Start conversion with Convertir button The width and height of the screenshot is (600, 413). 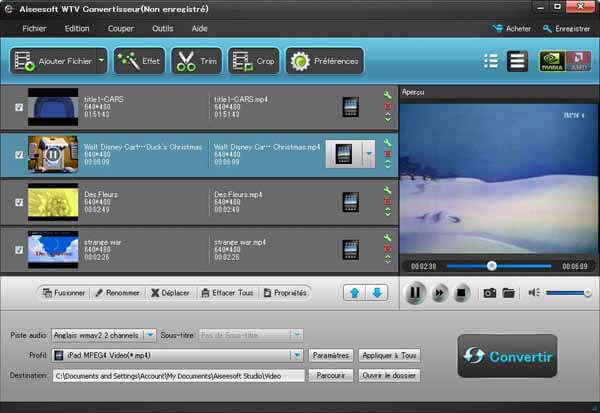point(507,356)
